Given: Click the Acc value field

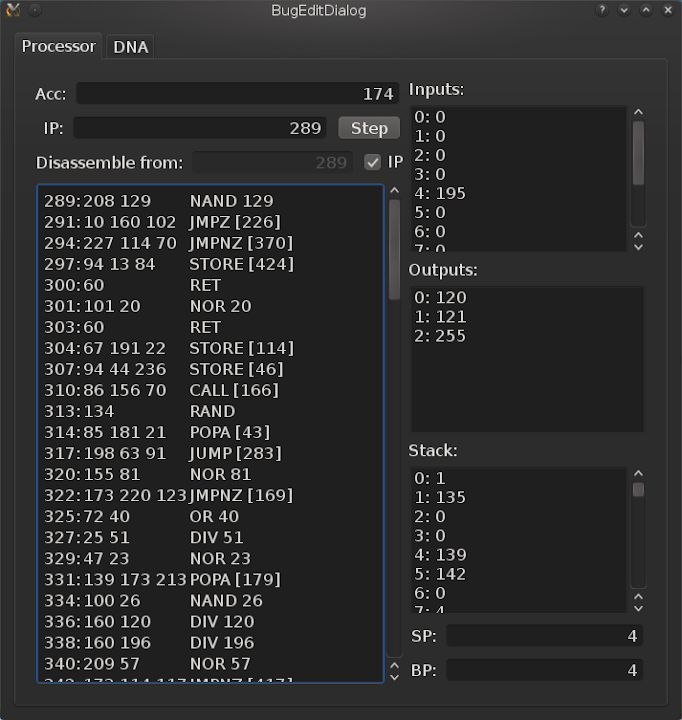Looking at the screenshot, I should click(237, 94).
